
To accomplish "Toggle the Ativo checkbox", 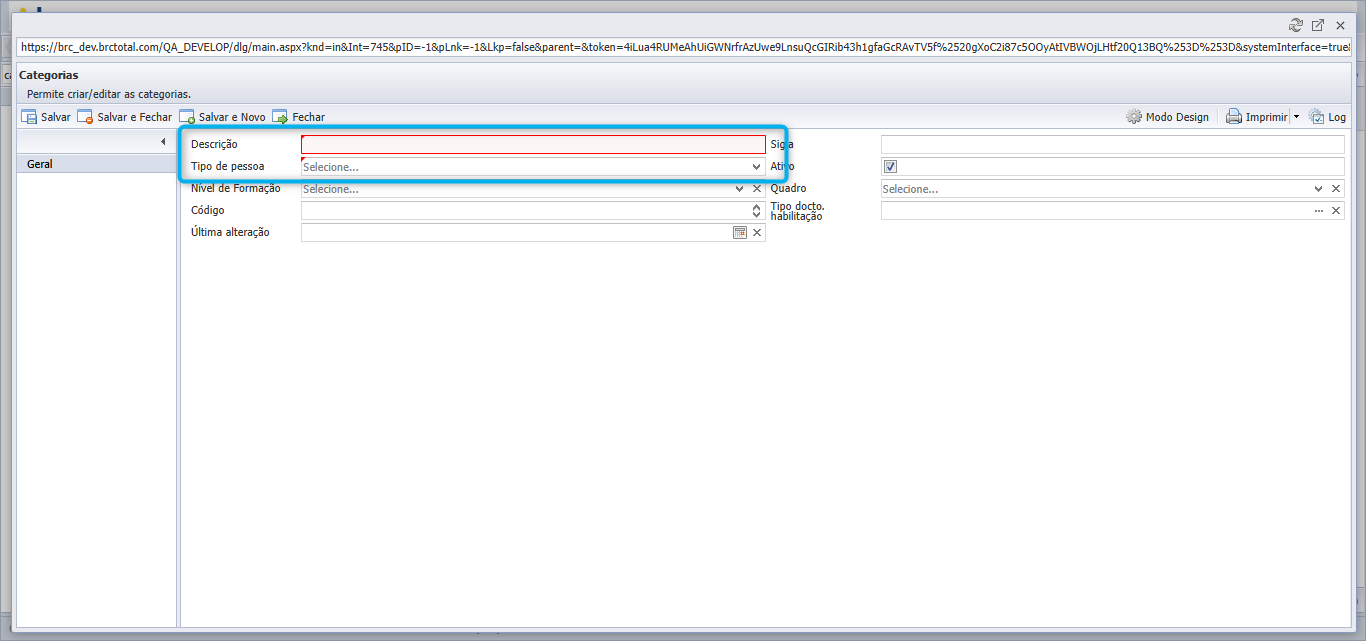I will coord(891,167).
